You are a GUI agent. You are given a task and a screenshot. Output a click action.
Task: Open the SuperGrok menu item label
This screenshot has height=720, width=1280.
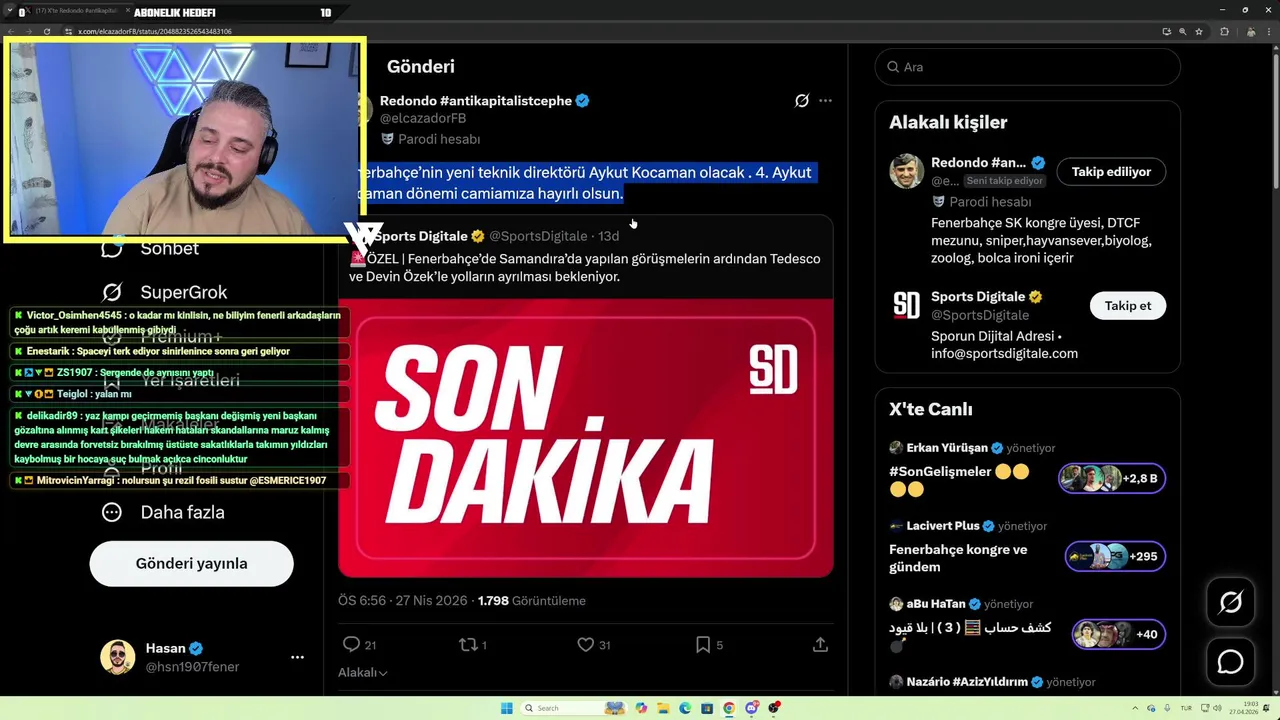coord(184,292)
